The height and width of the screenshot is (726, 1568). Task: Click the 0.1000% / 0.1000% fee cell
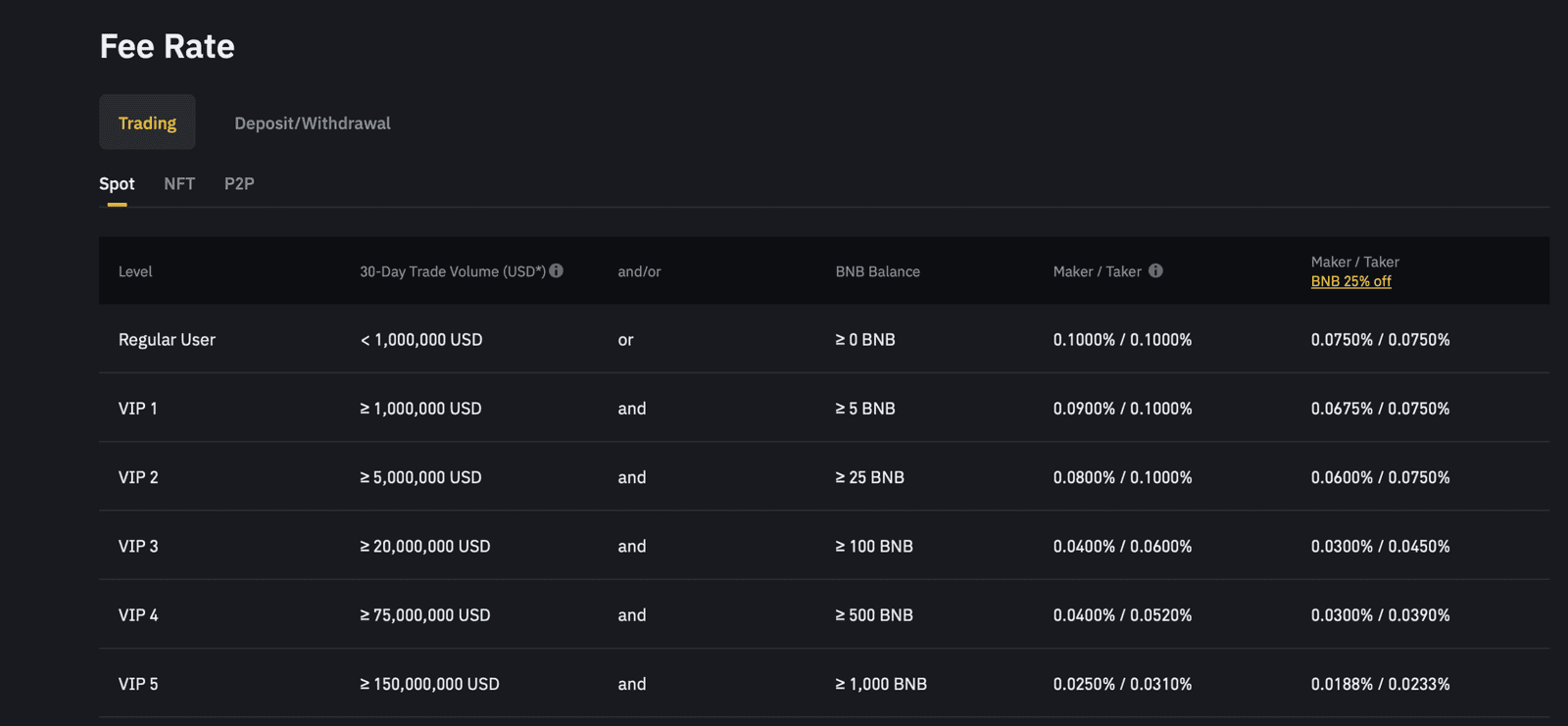(1123, 340)
